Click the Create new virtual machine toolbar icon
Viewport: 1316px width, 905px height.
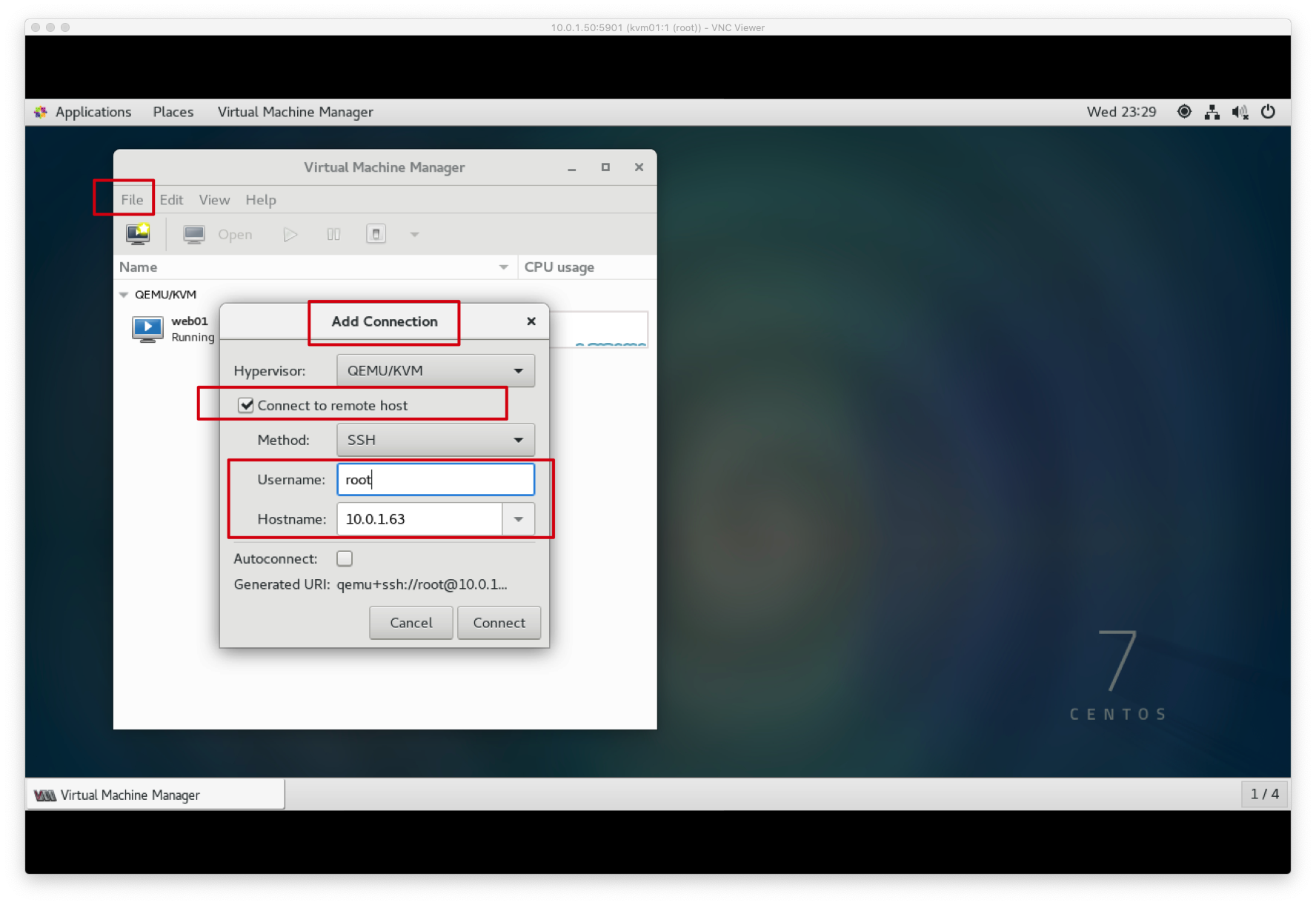click(138, 234)
